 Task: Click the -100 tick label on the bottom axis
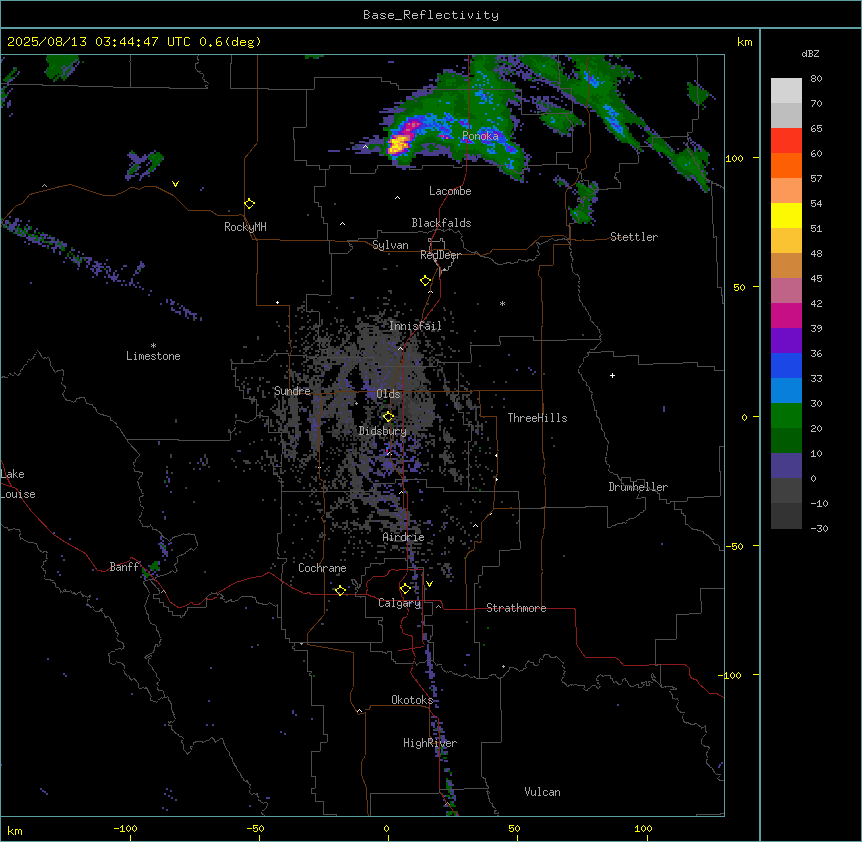(125, 828)
